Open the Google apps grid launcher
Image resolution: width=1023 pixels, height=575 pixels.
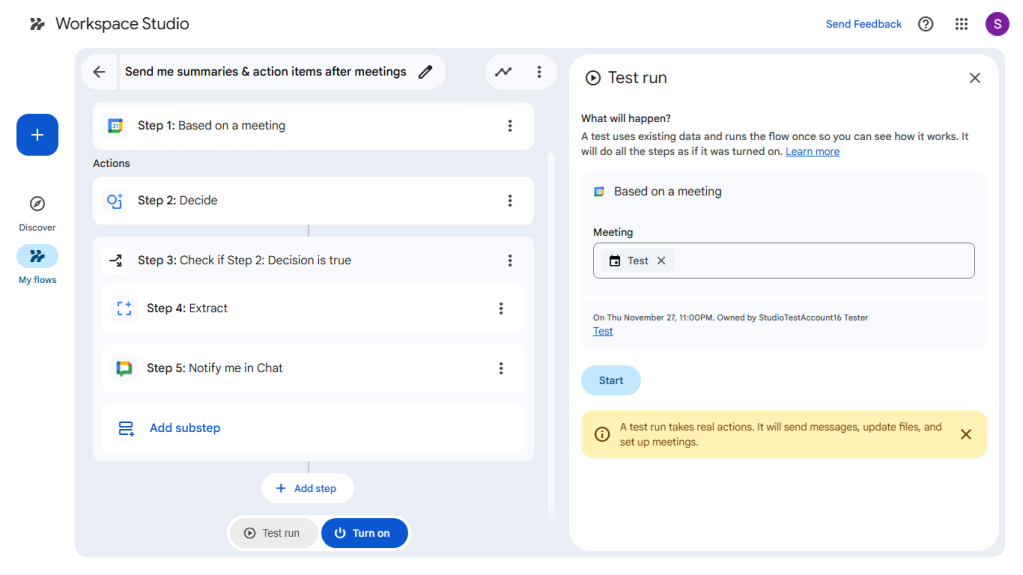pyautogui.click(x=961, y=24)
